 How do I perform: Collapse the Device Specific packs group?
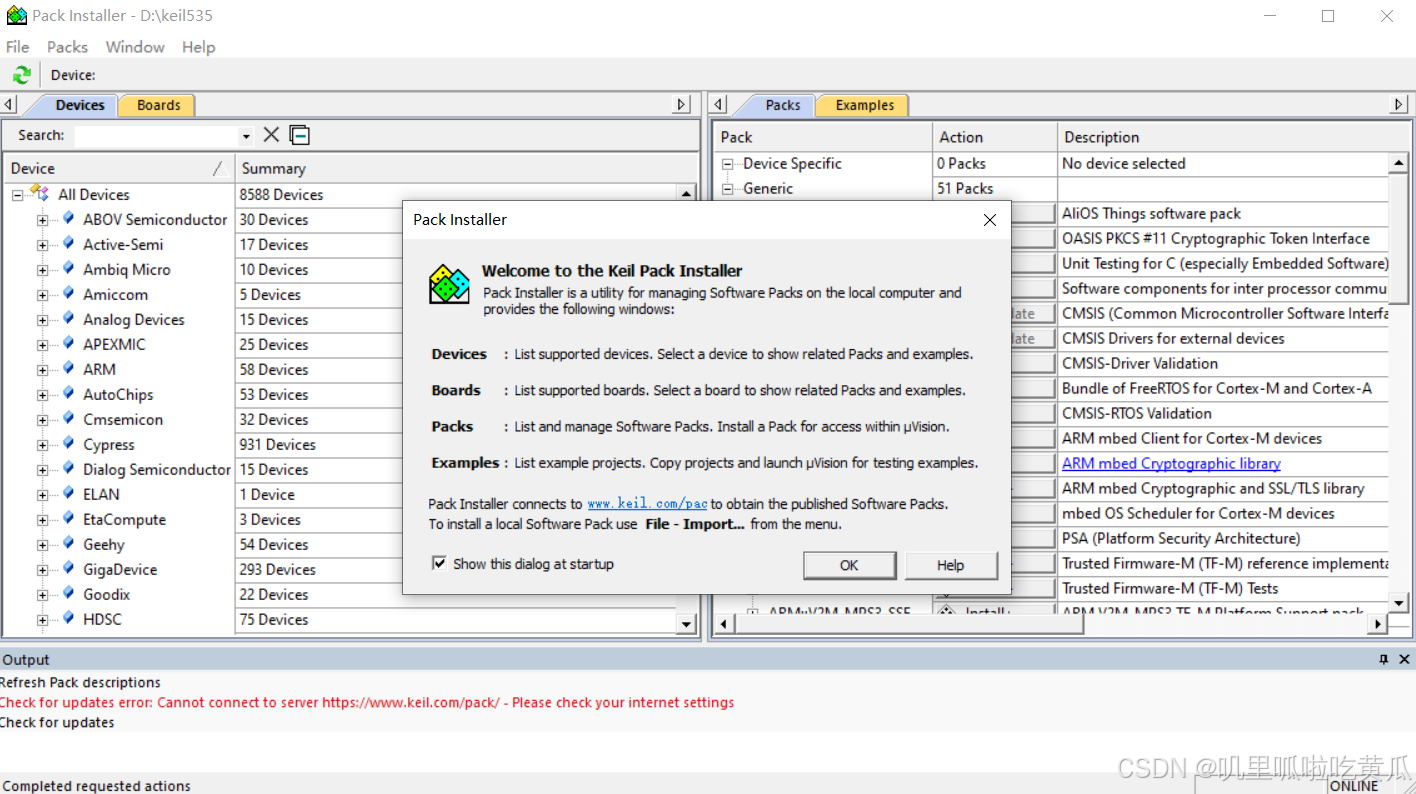click(x=727, y=163)
